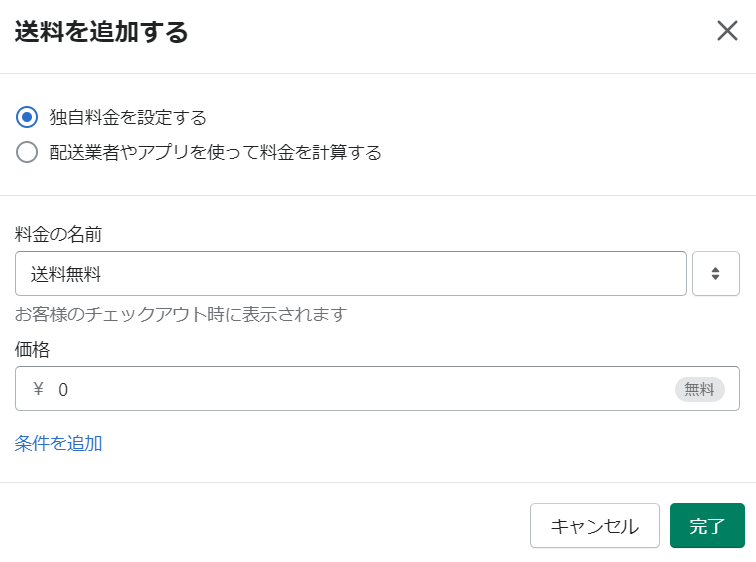Close the 送料を追加する dialog with X

click(x=727, y=31)
